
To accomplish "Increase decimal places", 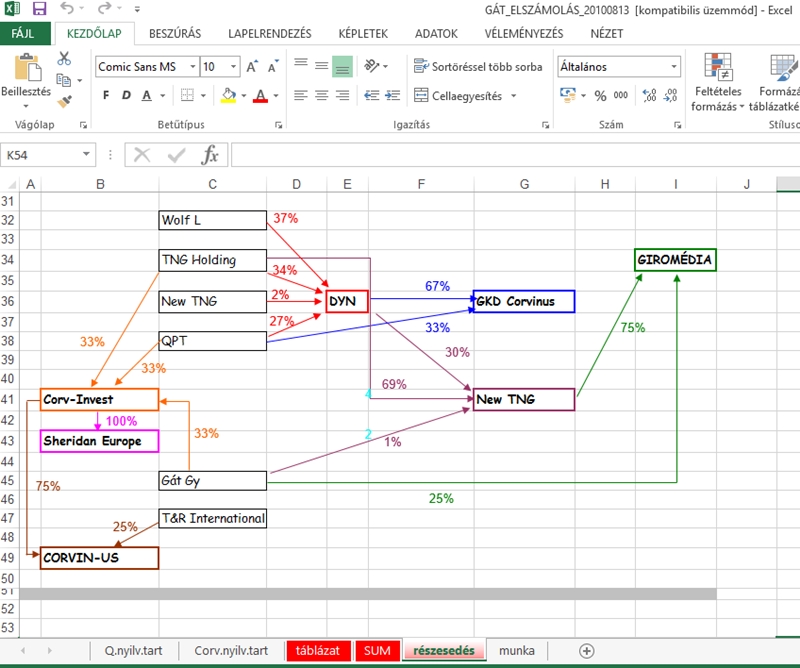I will [649, 95].
